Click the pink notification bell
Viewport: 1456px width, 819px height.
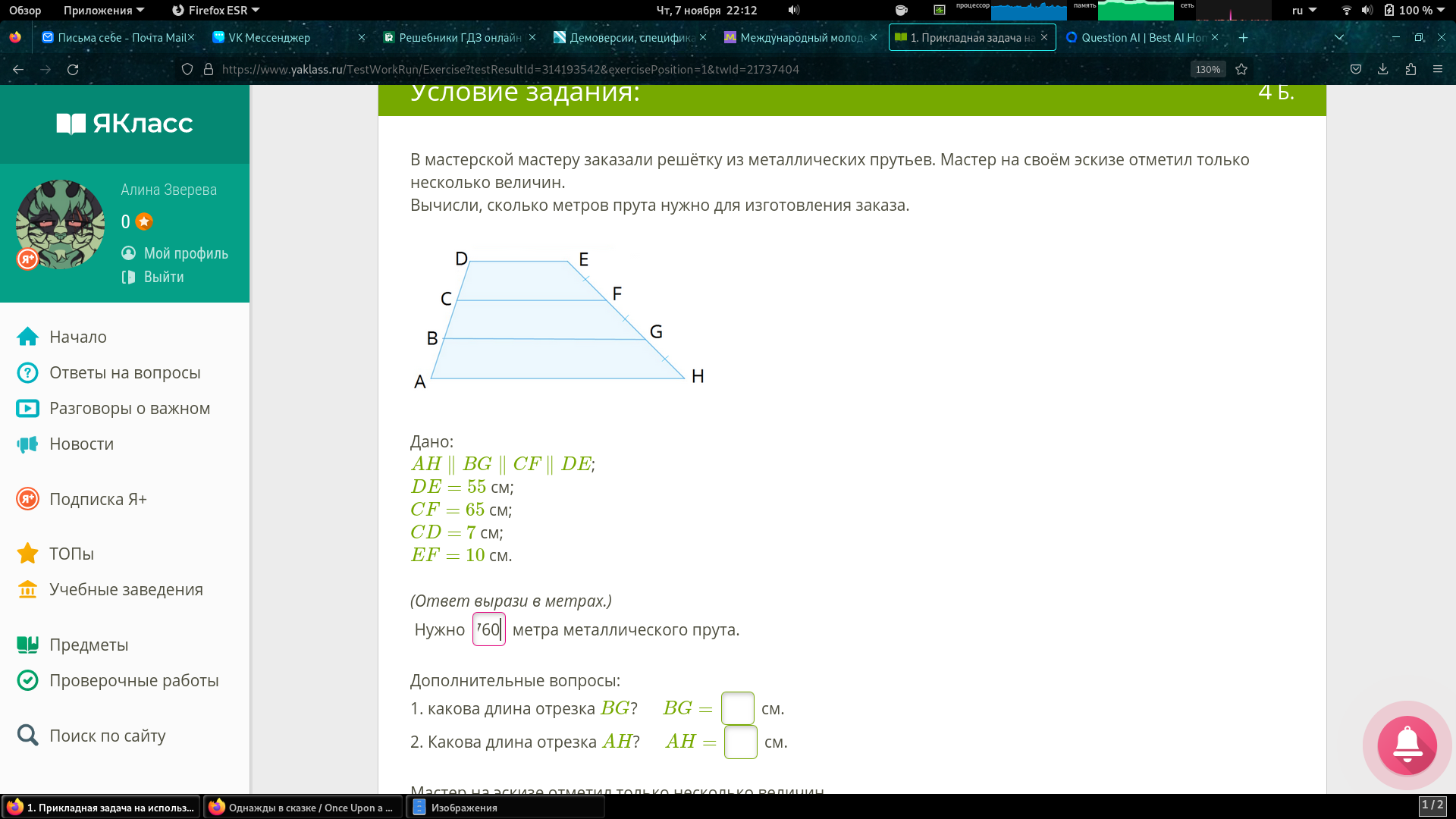click(1407, 745)
